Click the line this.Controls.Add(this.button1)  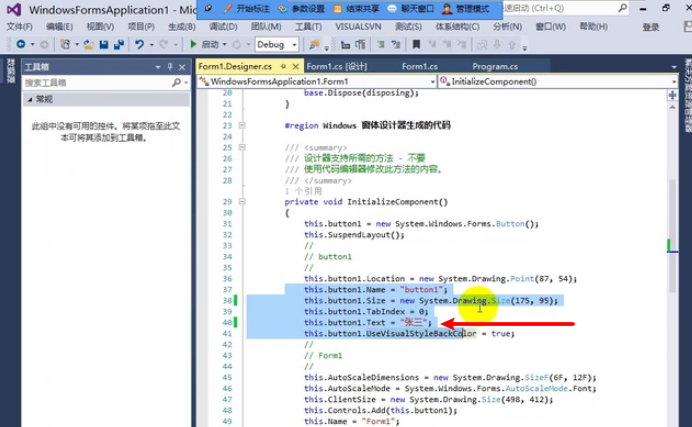point(380,410)
